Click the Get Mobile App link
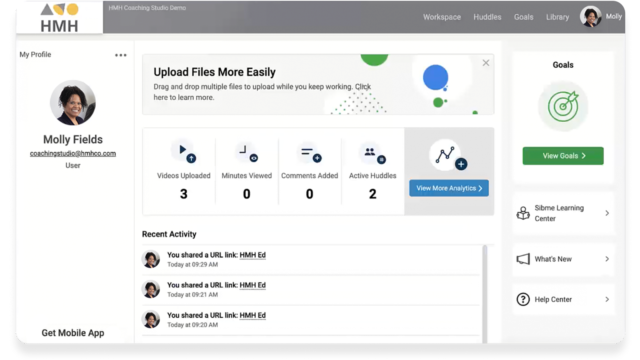Image resolution: width=640 pixels, height=360 pixels. [73, 333]
